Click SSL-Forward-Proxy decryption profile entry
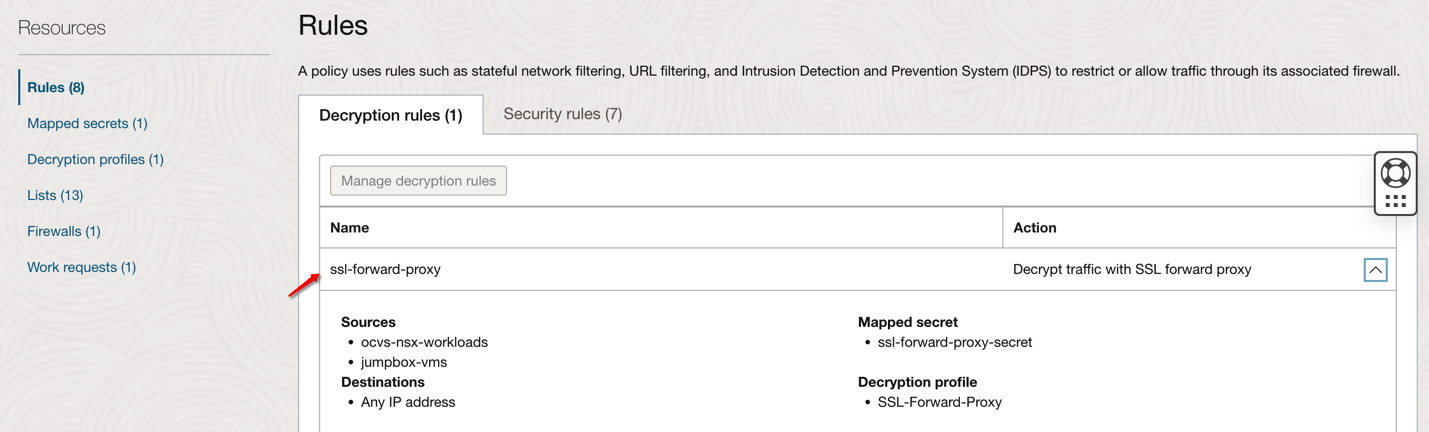 point(940,402)
